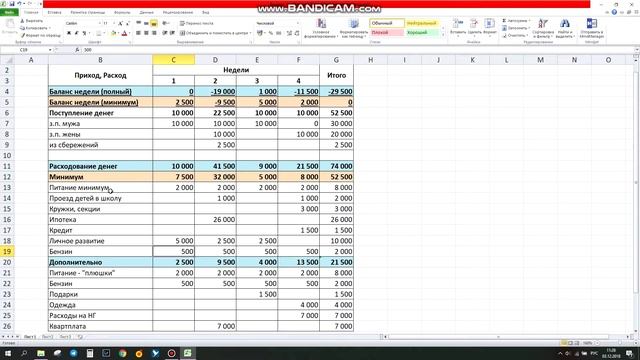The width and height of the screenshot is (640, 360).
Task: Click the Cut (Вырезать) command
Action: pos(32,21)
